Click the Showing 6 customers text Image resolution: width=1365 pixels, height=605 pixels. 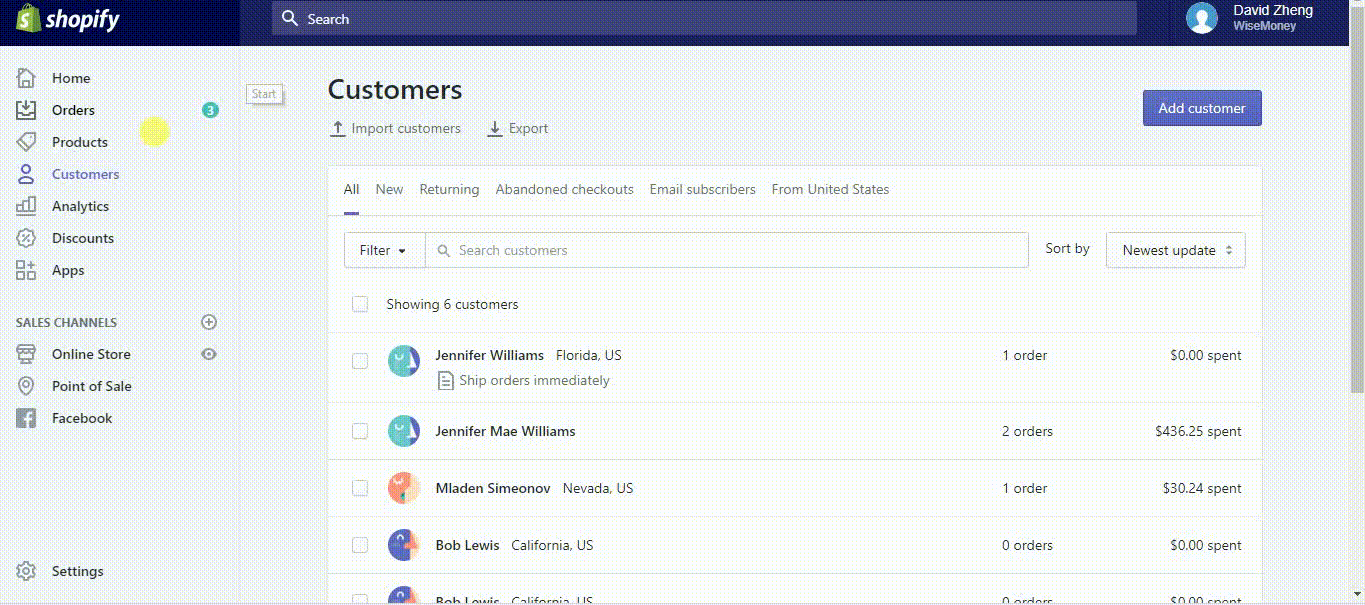point(452,304)
